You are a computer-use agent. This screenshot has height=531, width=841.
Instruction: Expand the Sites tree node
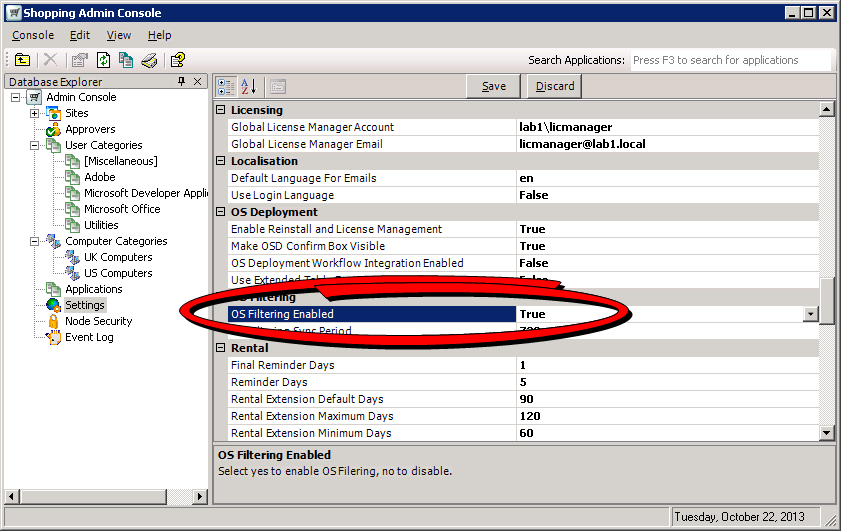click(x=34, y=113)
